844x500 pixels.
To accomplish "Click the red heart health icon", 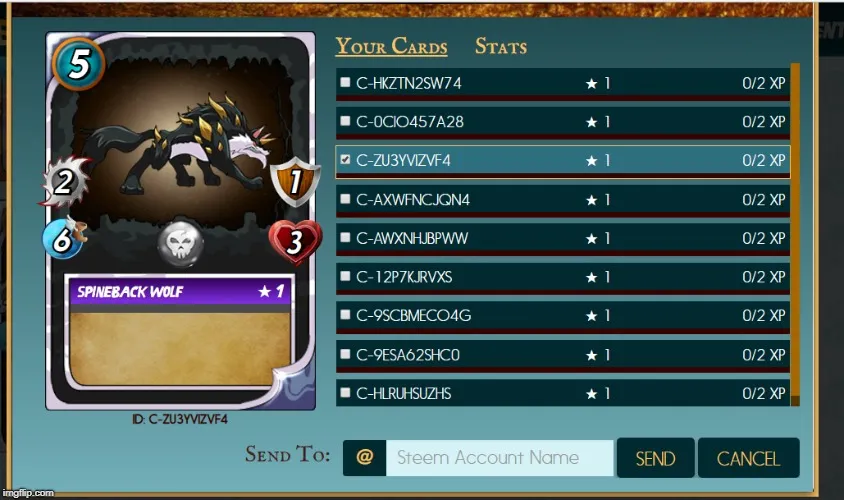I will pos(295,242).
